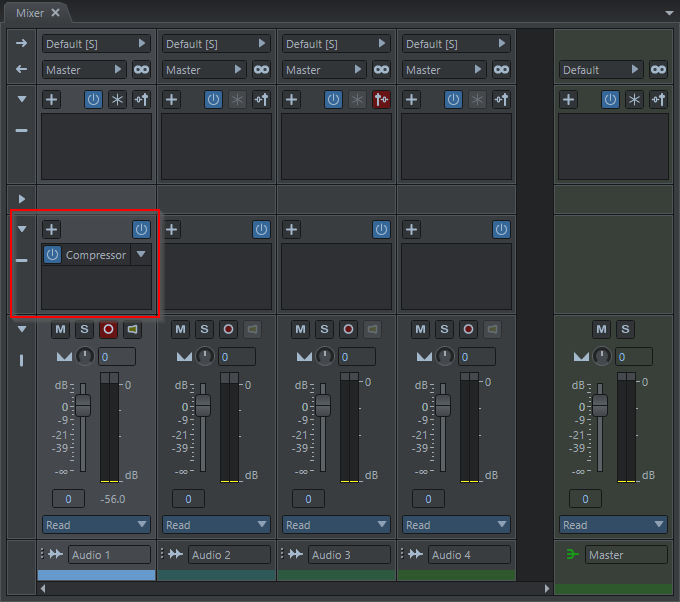Click the asterisk icon on Master channel
680x602 pixels.
pos(634,100)
